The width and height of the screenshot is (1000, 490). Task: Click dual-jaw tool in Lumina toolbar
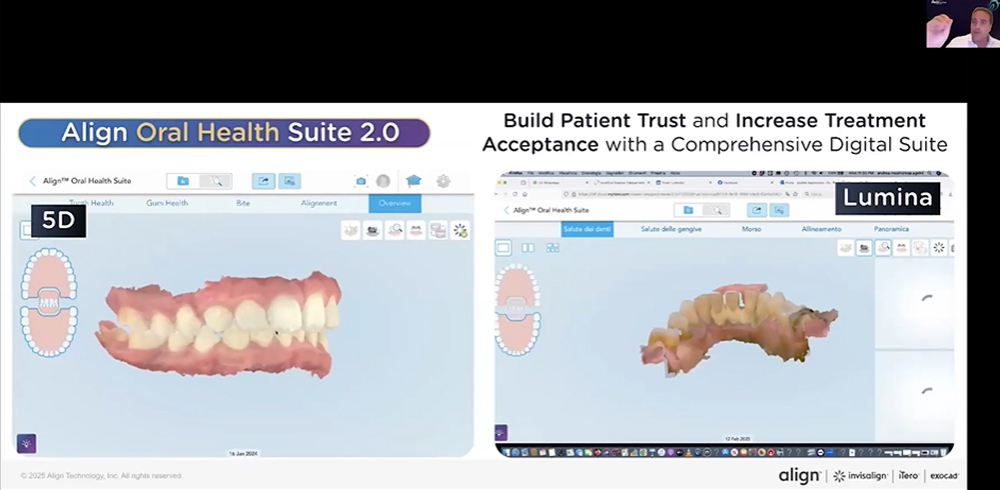[920, 248]
